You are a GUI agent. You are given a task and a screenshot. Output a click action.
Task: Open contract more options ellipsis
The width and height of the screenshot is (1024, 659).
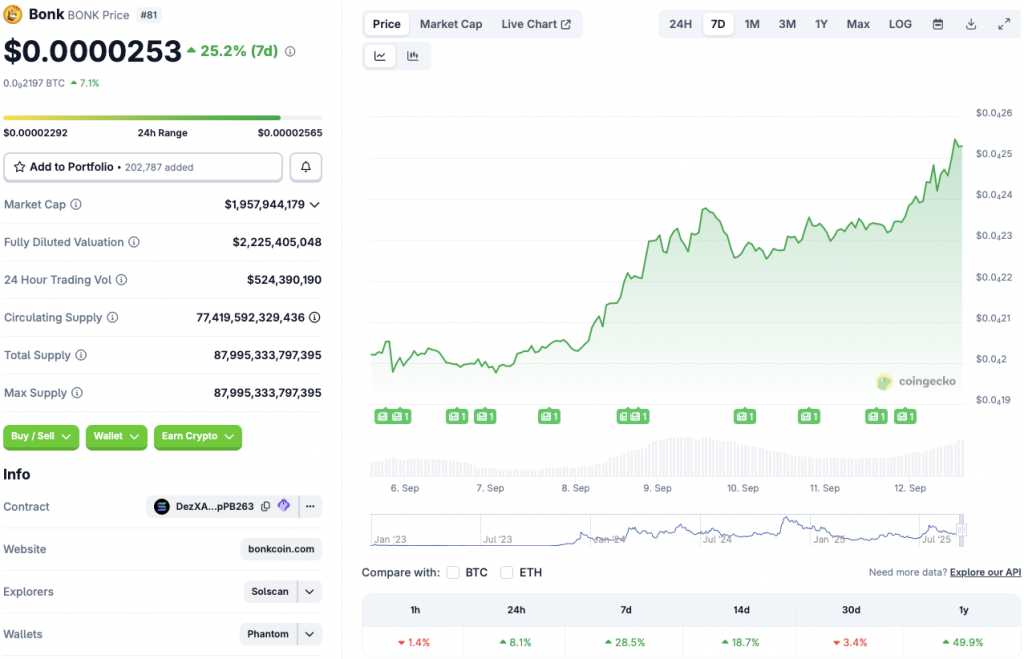(310, 506)
